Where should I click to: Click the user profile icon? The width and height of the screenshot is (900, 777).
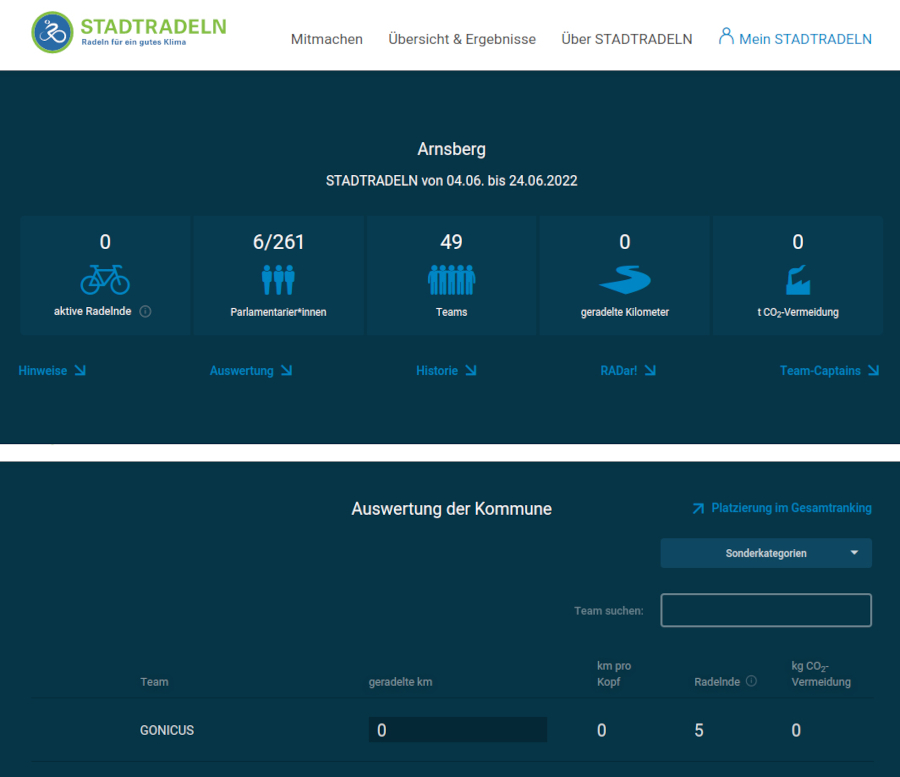[726, 36]
